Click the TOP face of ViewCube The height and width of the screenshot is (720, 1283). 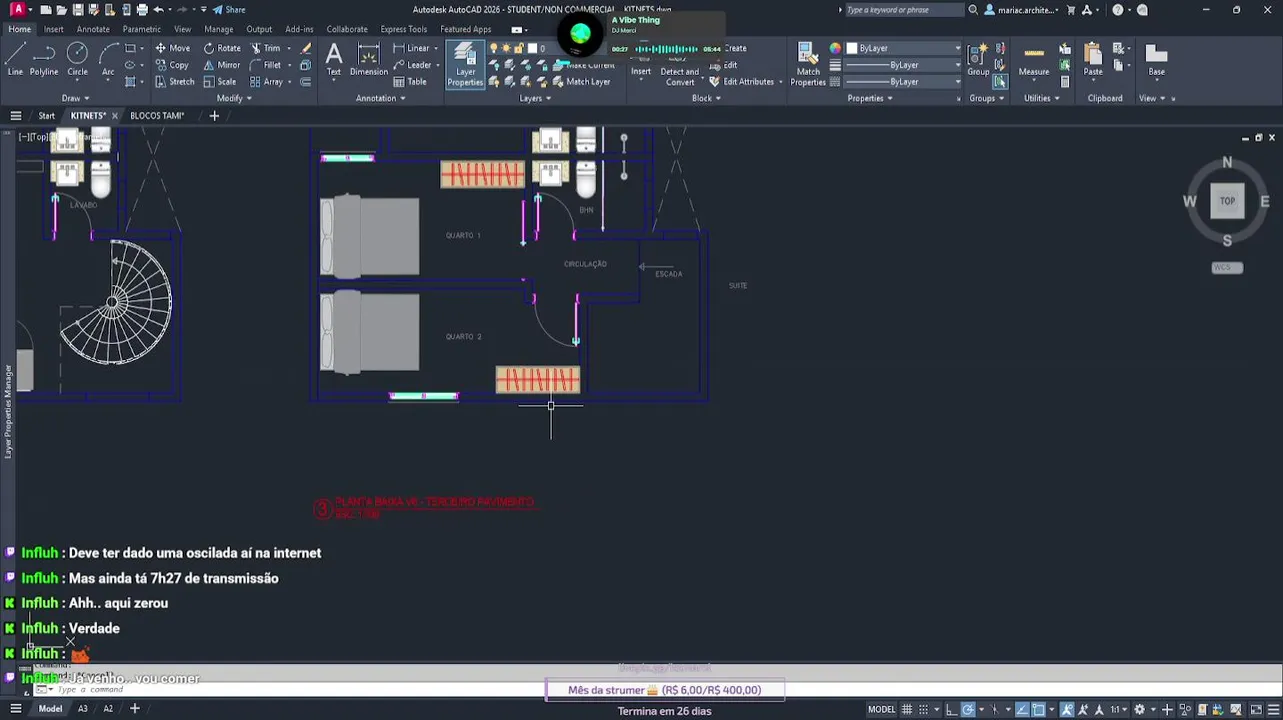[x=1227, y=201]
